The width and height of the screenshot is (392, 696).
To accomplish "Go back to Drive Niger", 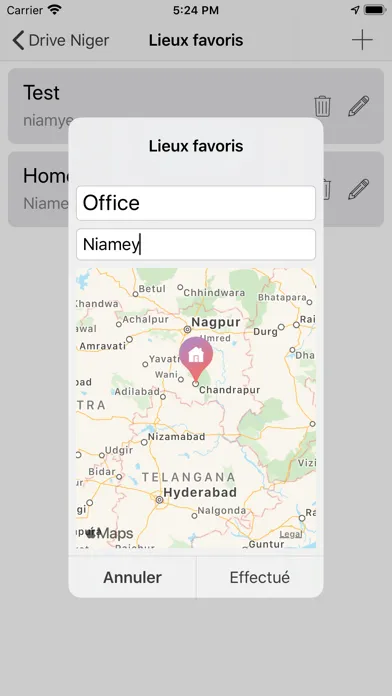I will click(x=60, y=40).
